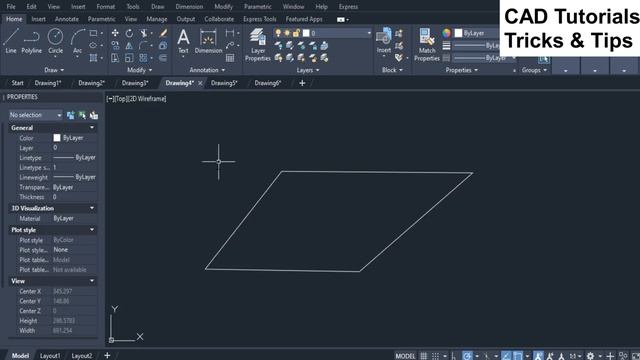Pick the Rectangle draw tool
This screenshot has height=360, width=640.
click(93, 33)
